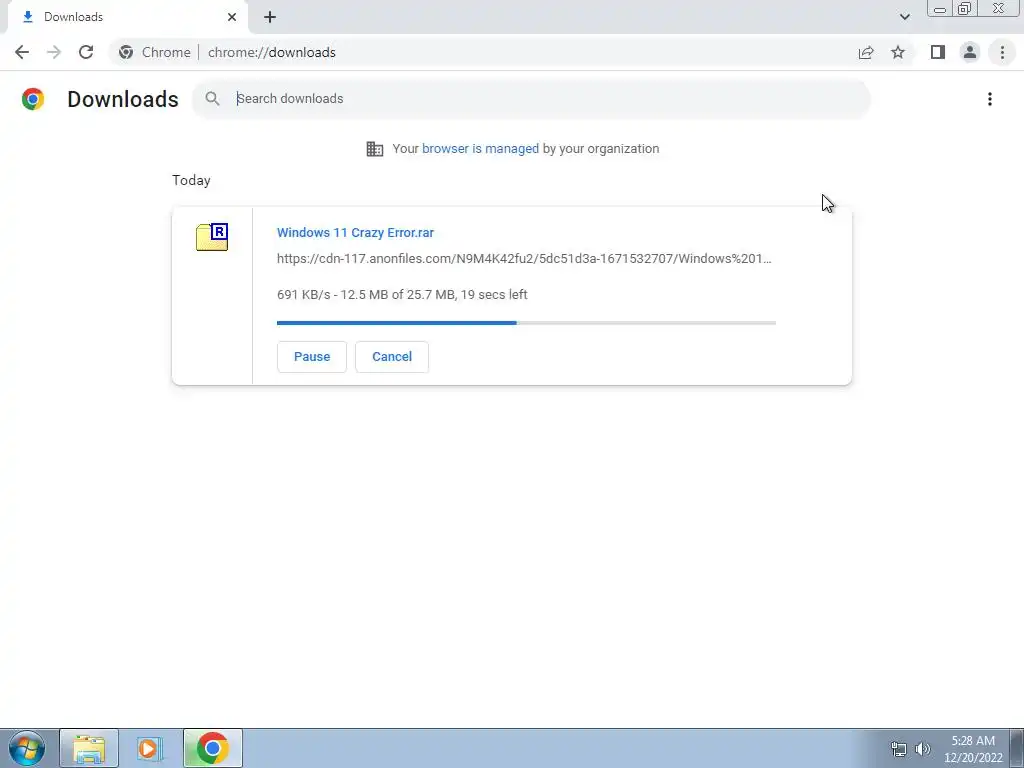Restore down the Chrome window
The width and height of the screenshot is (1024, 768).
964,9
